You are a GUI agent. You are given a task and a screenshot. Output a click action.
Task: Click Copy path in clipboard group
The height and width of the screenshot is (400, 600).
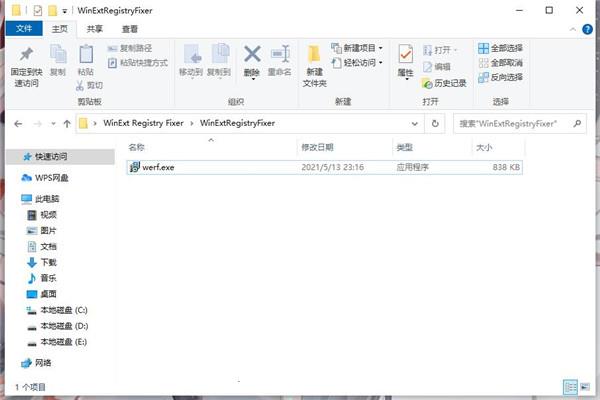click(130, 48)
